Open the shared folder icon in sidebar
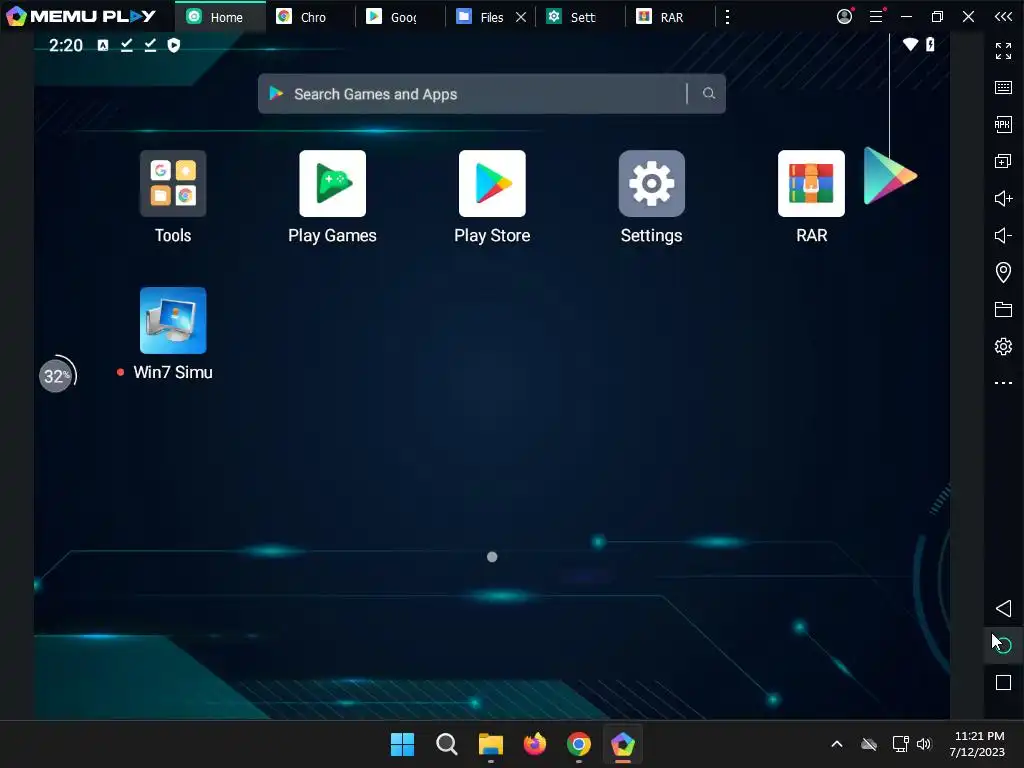The height and width of the screenshot is (768, 1024). point(1003,310)
